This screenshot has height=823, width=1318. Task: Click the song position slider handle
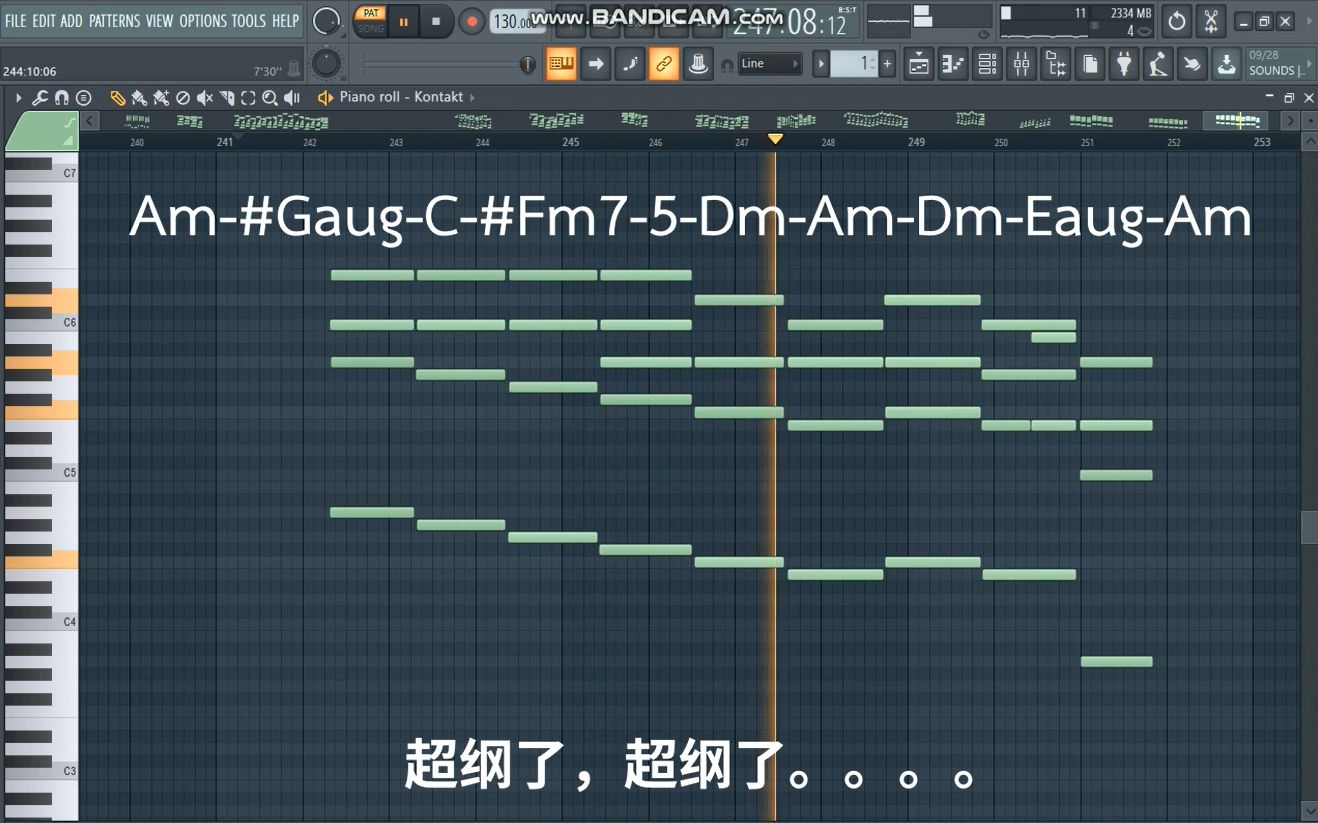(528, 65)
